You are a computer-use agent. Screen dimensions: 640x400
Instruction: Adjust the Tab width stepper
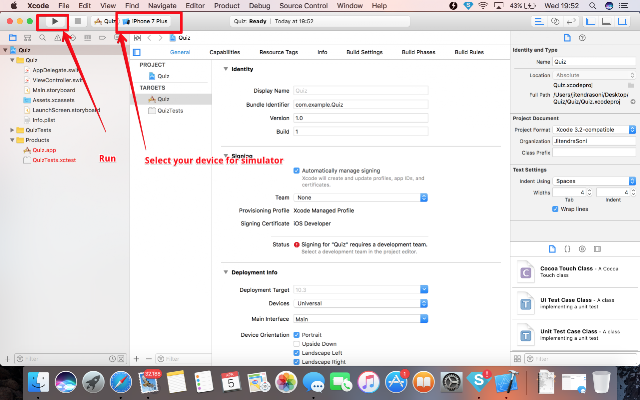tap(589, 192)
